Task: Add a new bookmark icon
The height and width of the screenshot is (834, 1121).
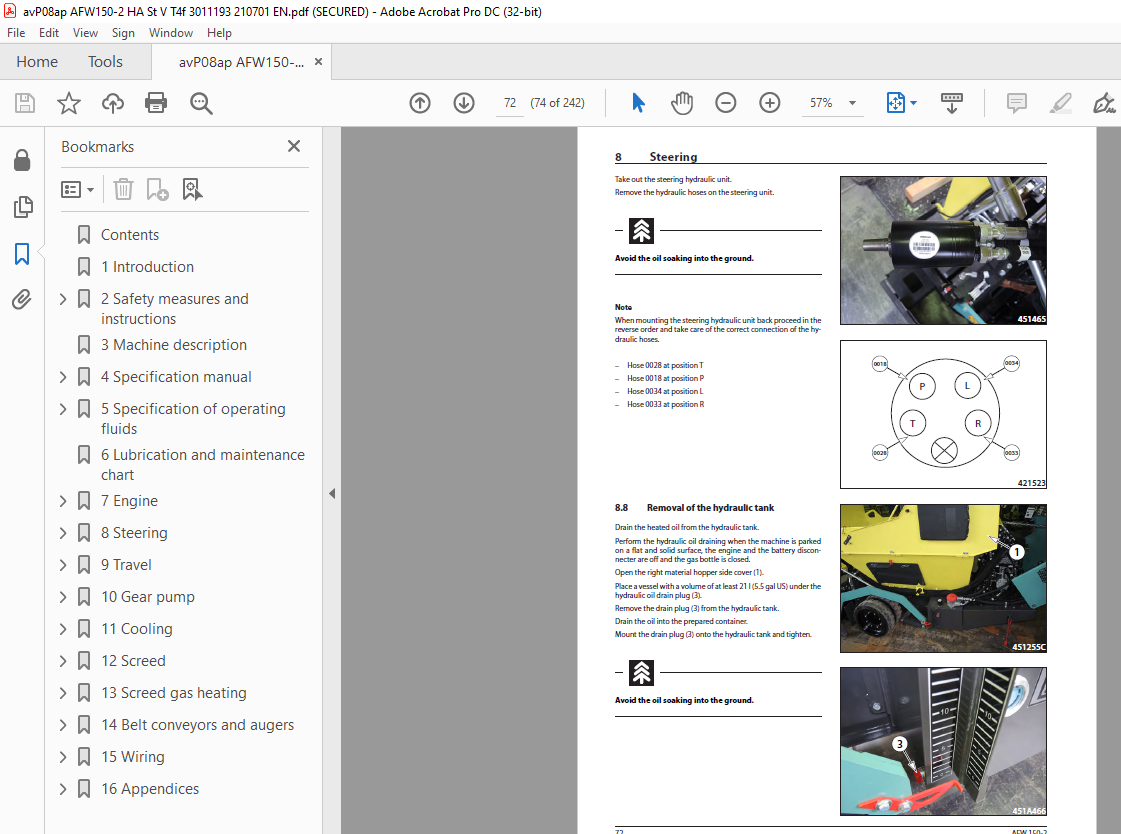Action: point(157,189)
